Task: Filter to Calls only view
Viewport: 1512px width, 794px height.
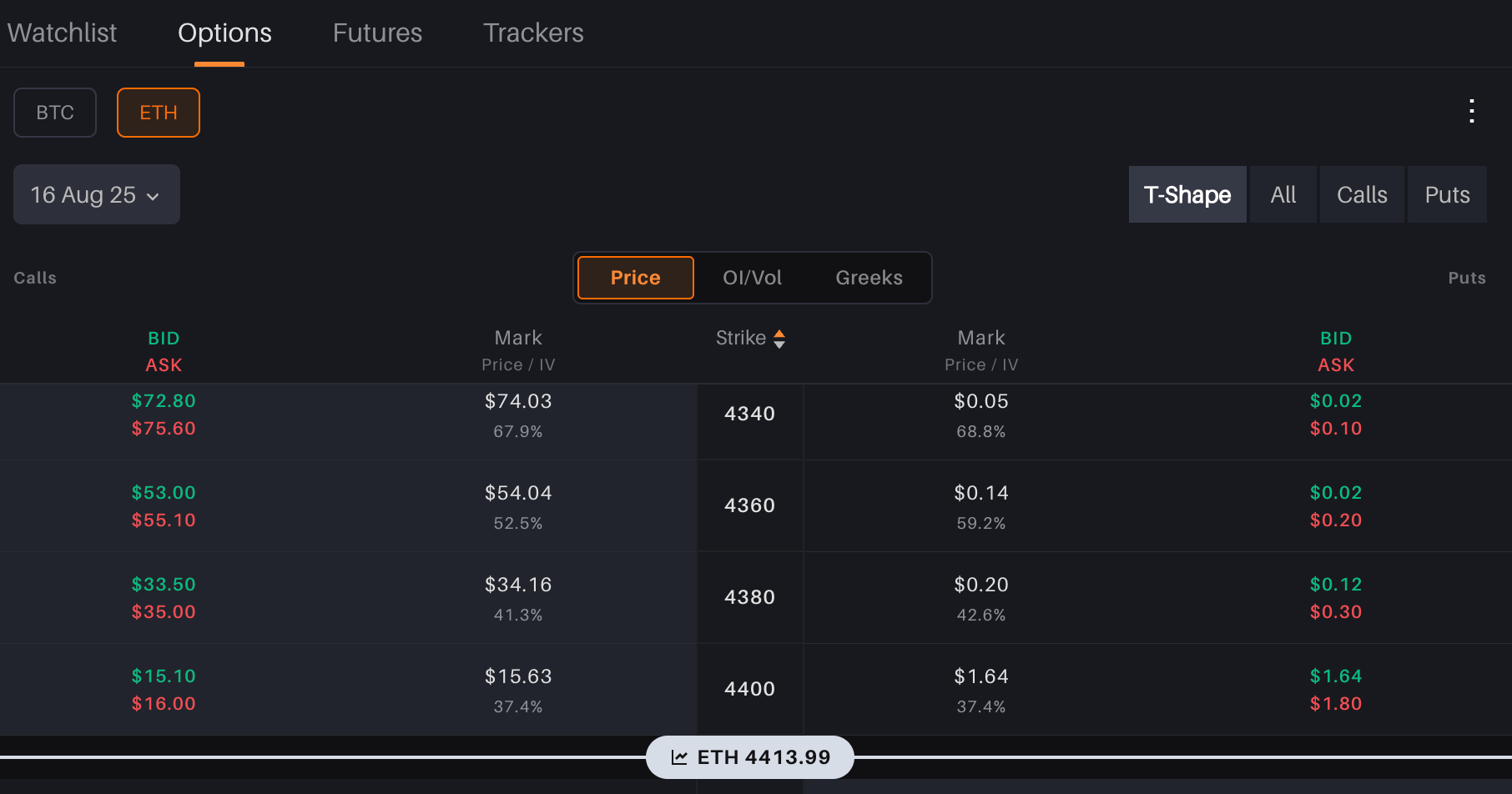Action: pyautogui.click(x=1362, y=194)
